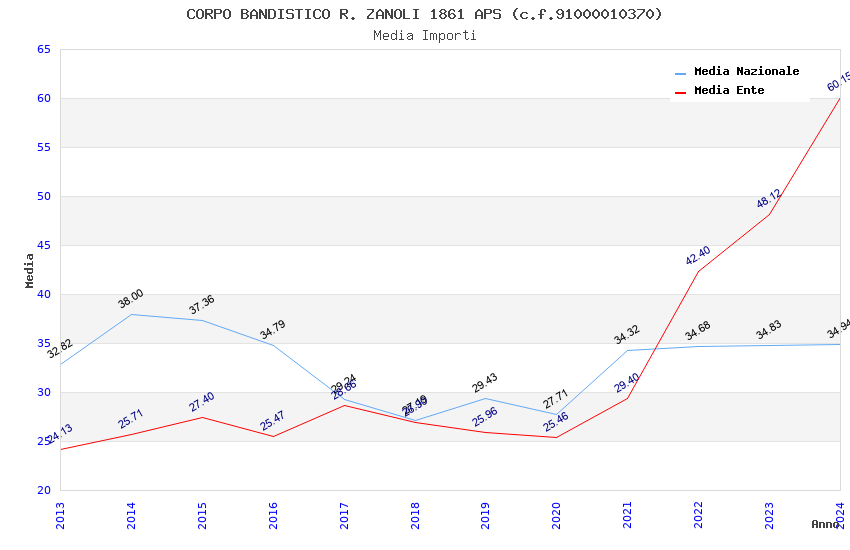Click the chart title CORPO BANDISTICO R. ZANOLI
The height and width of the screenshot is (550, 850).
[425, 14]
